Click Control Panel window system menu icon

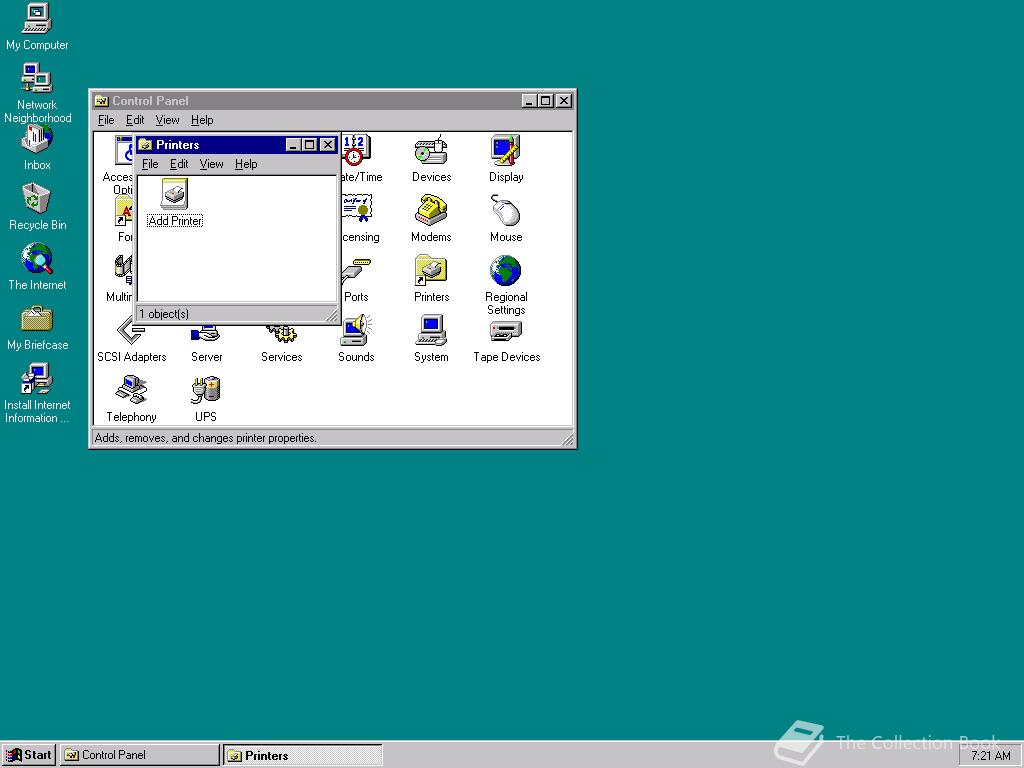point(101,101)
